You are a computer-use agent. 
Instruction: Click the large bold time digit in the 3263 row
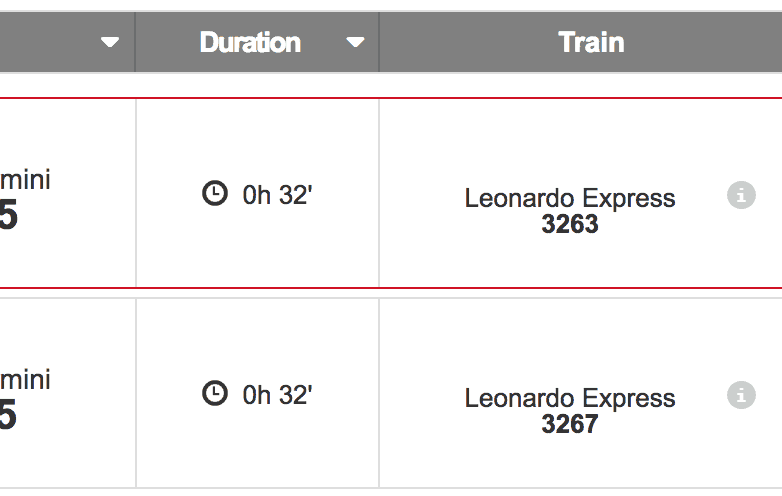[x=8, y=217]
